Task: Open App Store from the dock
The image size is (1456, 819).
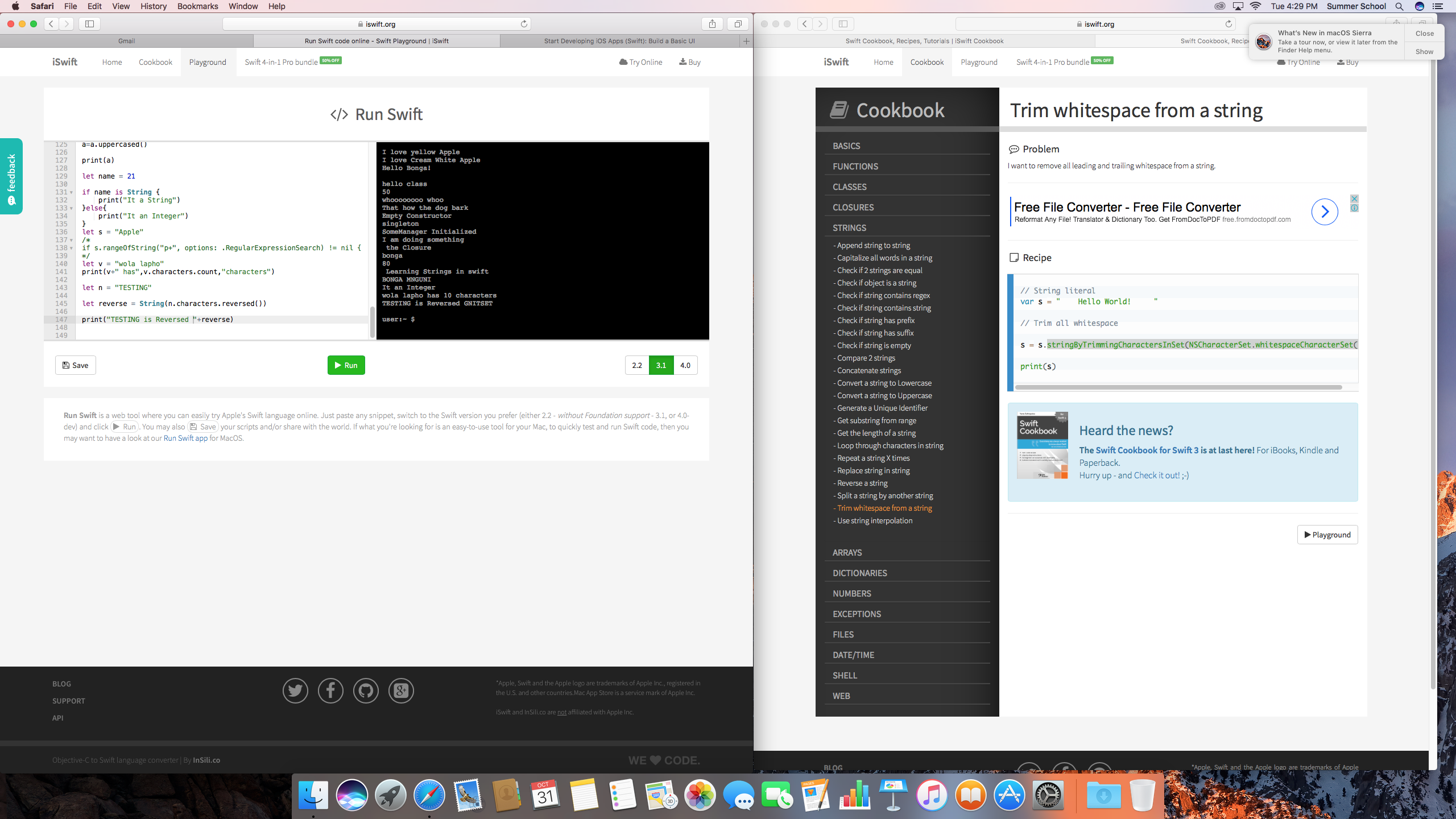Action: [1009, 795]
